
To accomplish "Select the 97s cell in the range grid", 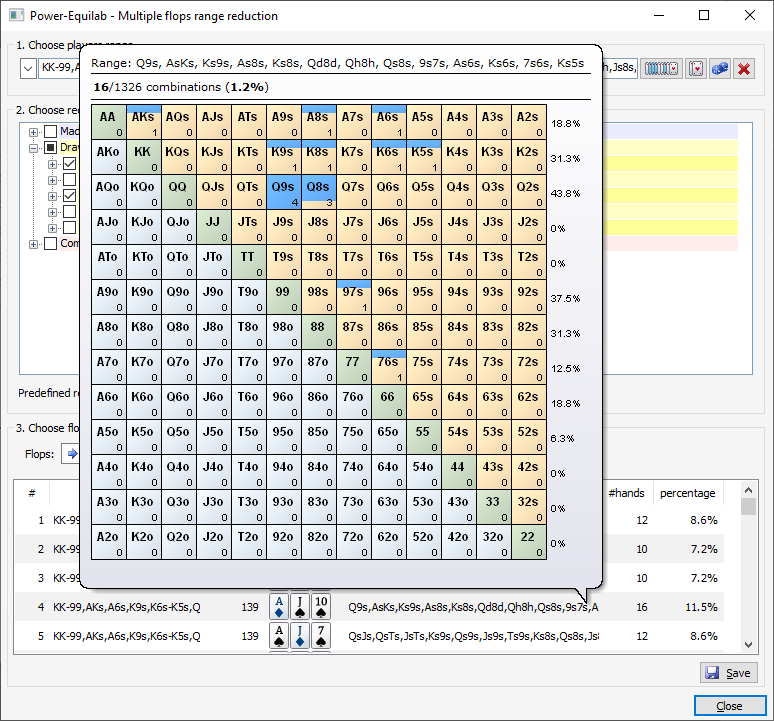I will [354, 297].
